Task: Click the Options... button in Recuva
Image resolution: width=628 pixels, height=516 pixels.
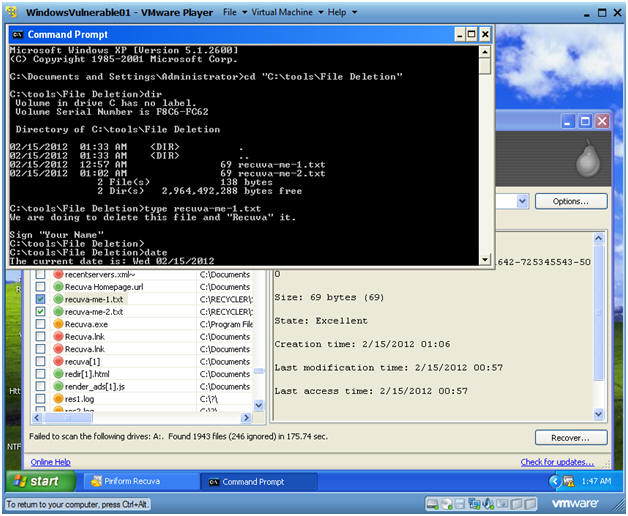Action: [x=571, y=201]
